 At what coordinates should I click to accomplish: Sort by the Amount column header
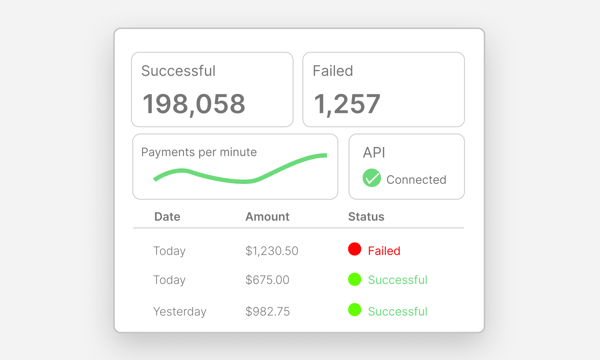(267, 217)
